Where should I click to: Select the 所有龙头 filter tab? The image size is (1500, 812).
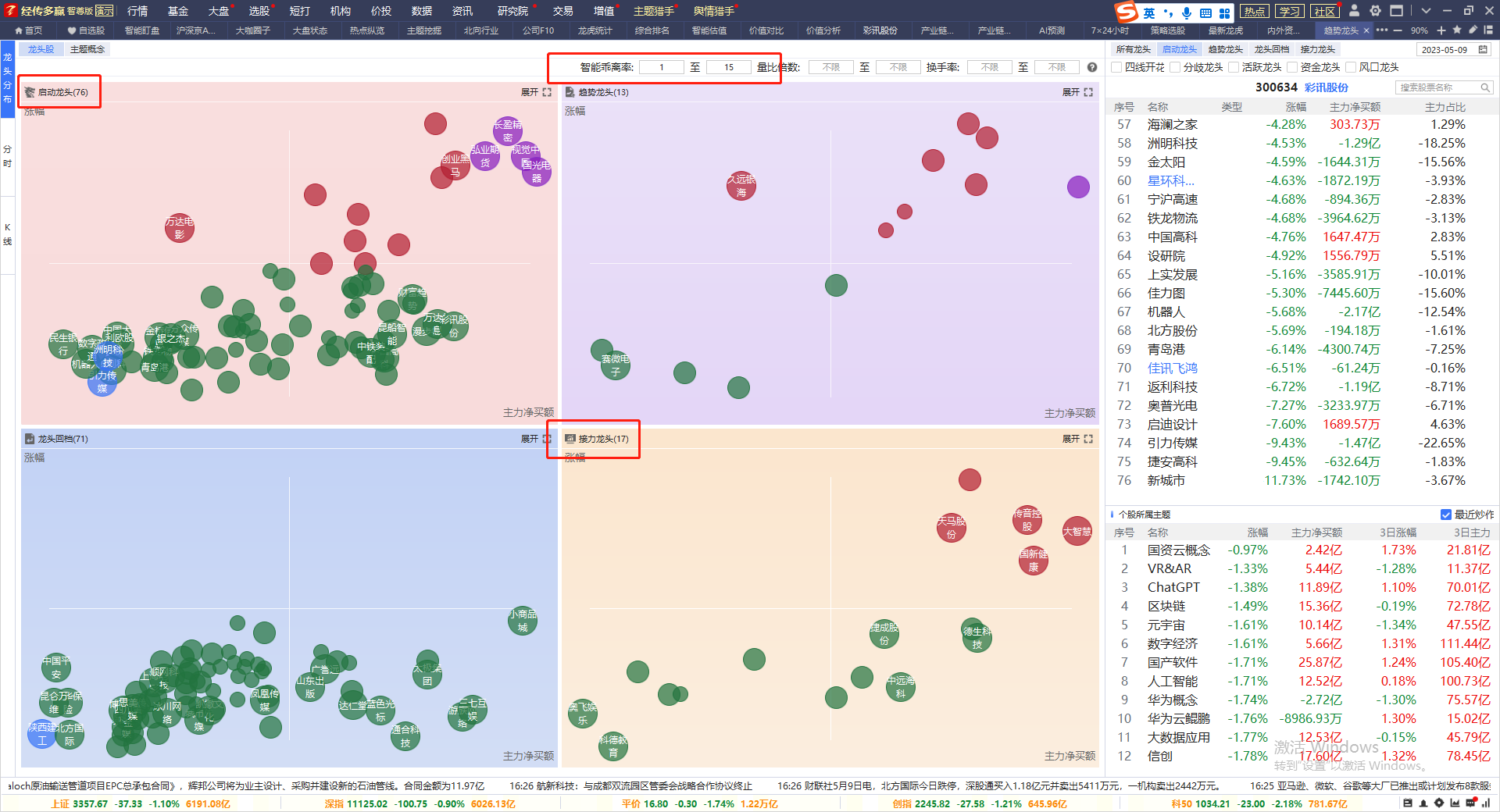(1134, 49)
